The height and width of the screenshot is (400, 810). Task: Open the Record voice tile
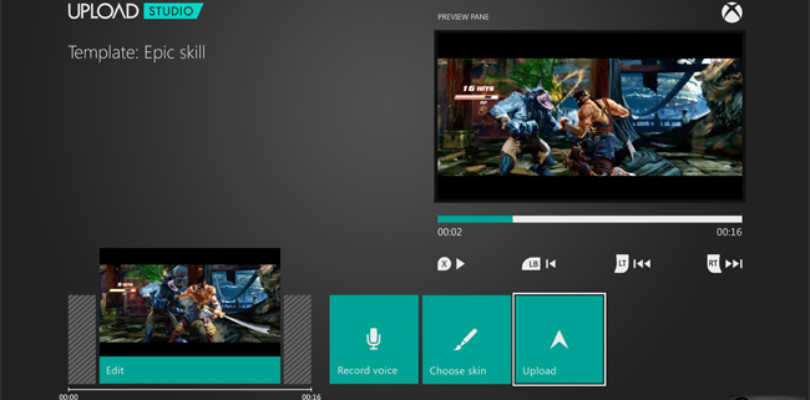(x=374, y=340)
